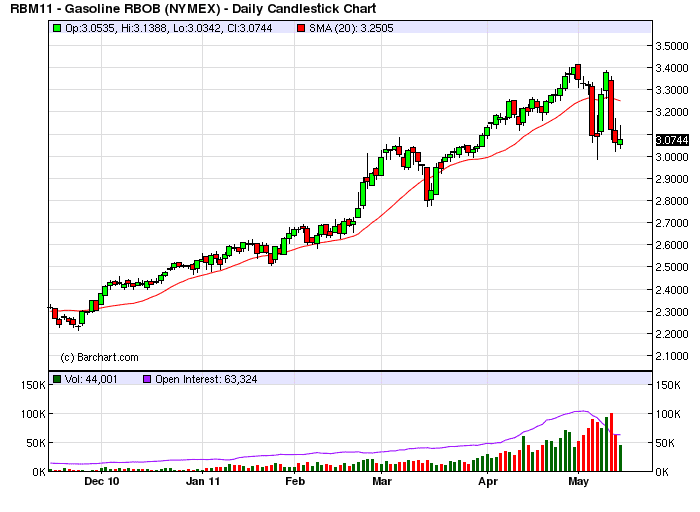Click the 'May' date axis label
The image size is (700, 512).
[579, 482]
